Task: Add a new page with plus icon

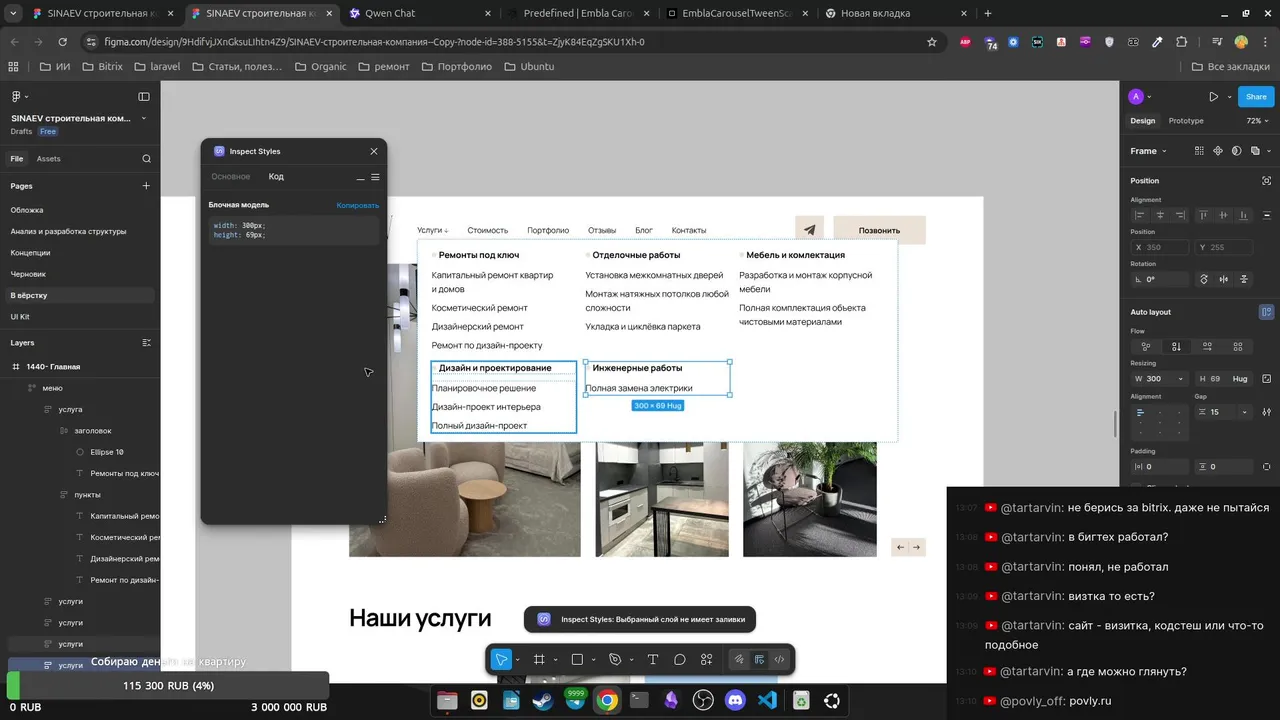Action: click(x=146, y=186)
